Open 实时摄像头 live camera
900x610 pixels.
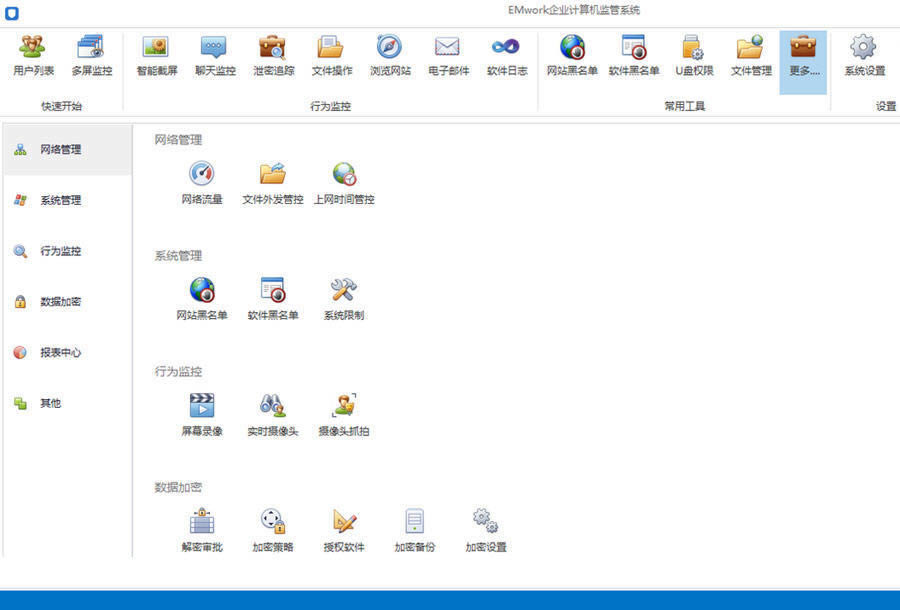[x=273, y=415]
